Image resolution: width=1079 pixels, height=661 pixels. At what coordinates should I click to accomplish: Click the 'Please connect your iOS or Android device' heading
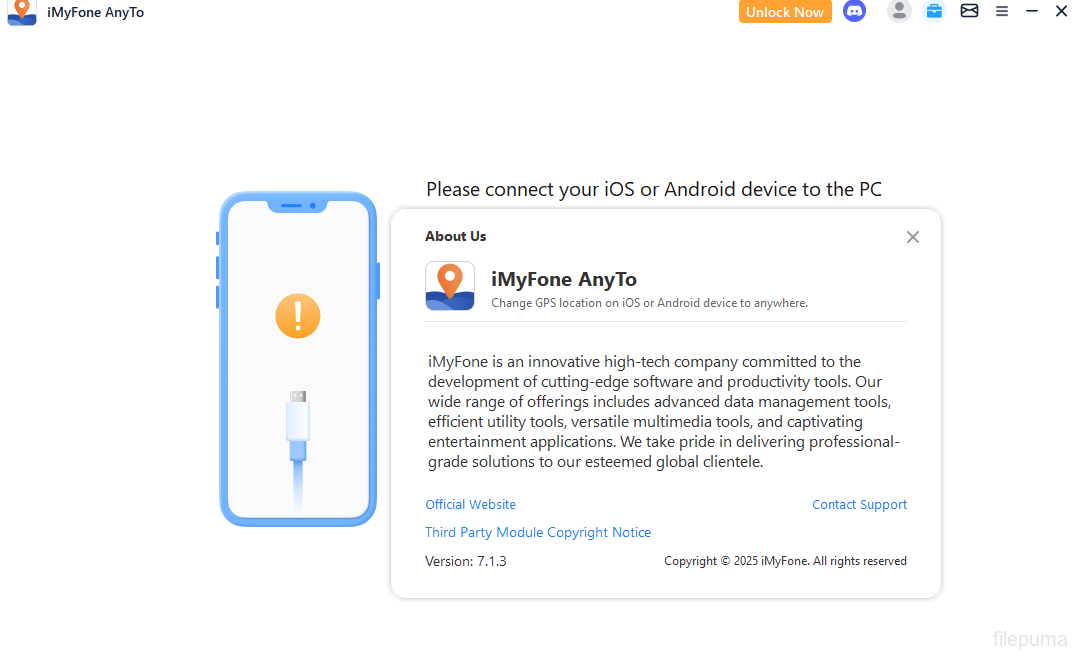pos(654,189)
